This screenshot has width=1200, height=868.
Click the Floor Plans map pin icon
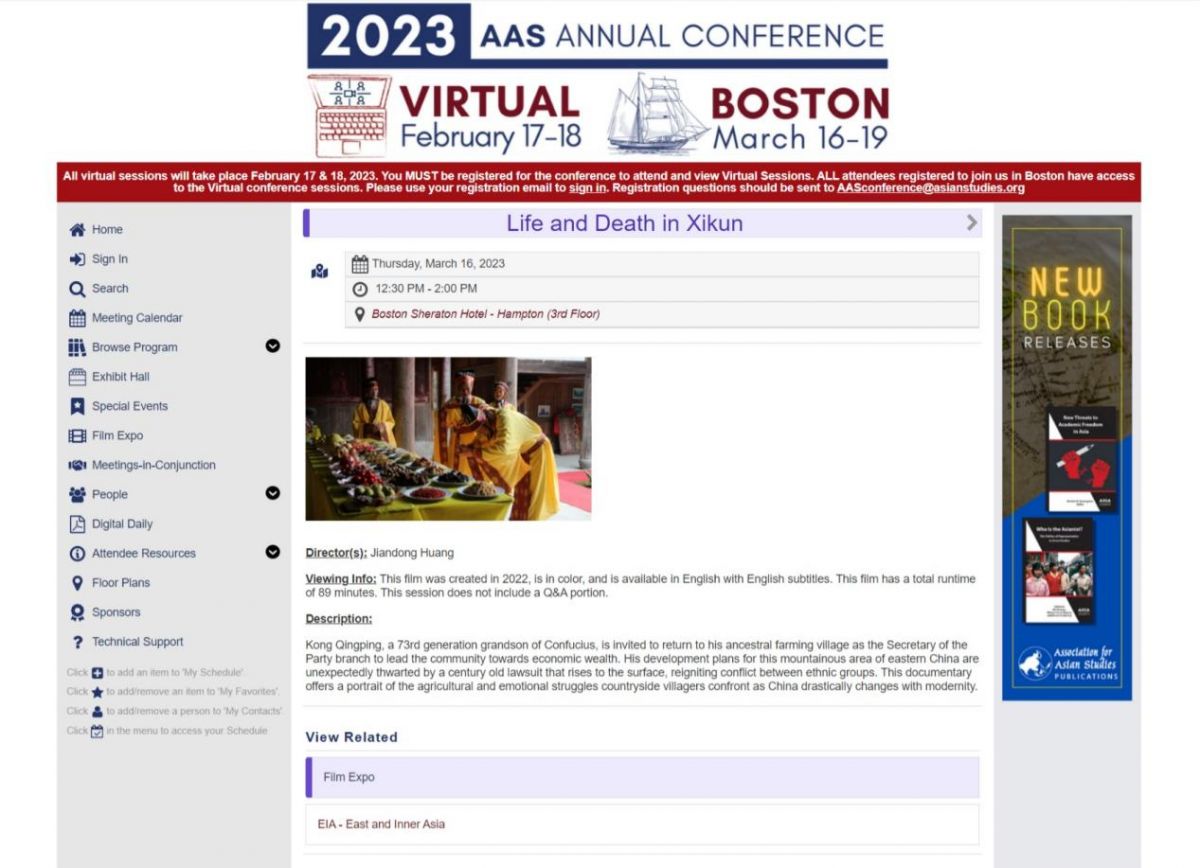pyautogui.click(x=77, y=583)
